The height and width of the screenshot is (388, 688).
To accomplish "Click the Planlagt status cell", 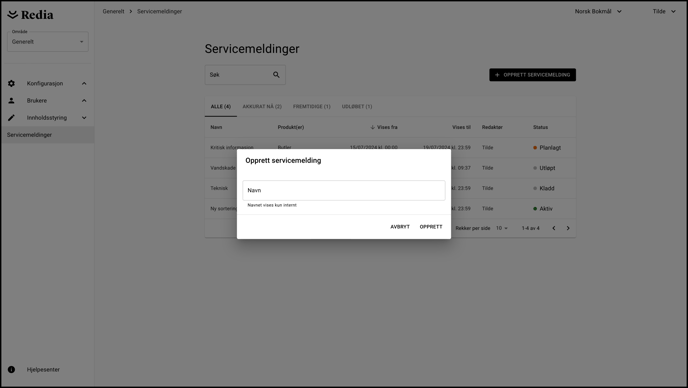I will point(547,148).
